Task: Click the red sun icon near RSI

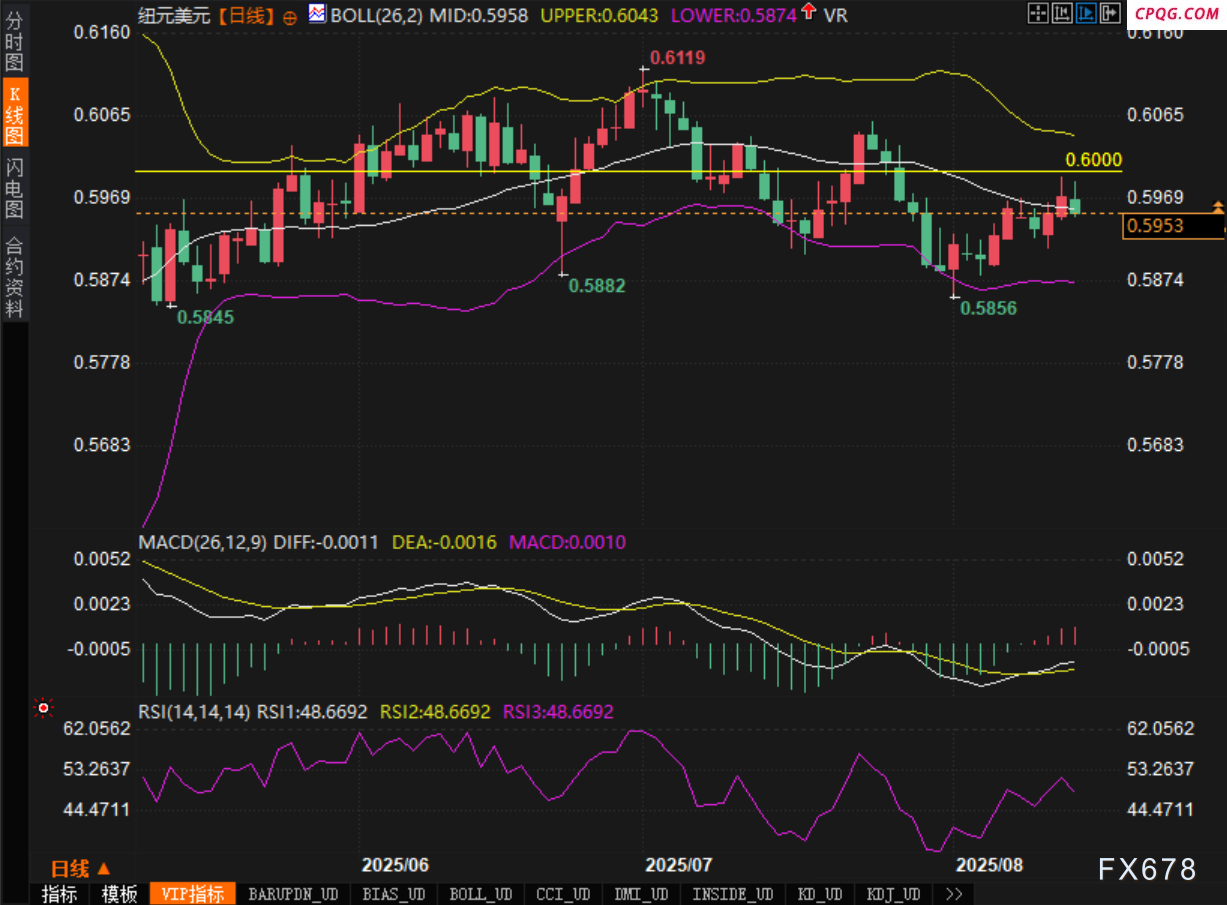Action: tap(43, 708)
